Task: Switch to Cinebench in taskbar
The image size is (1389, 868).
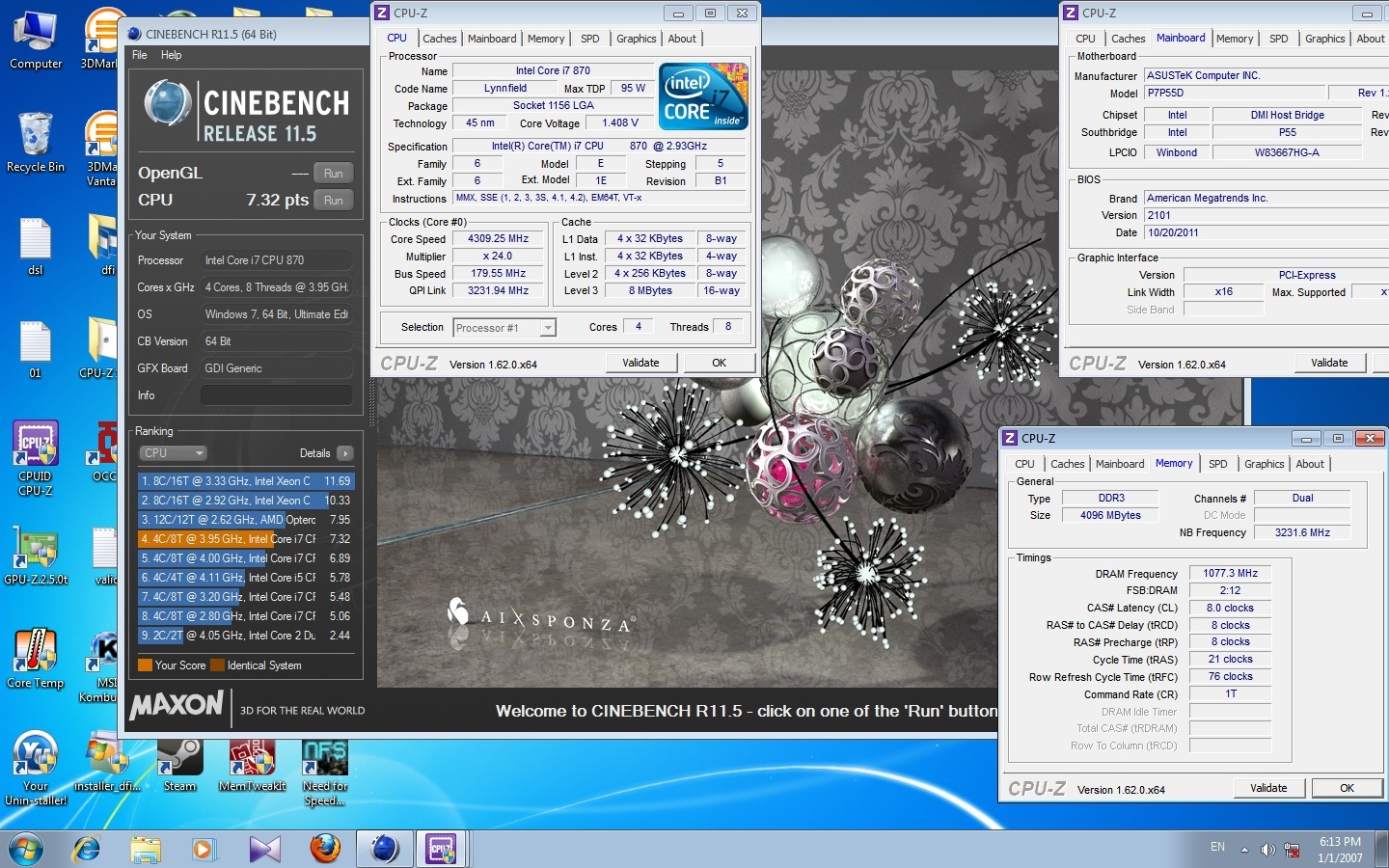Action: tap(385, 850)
